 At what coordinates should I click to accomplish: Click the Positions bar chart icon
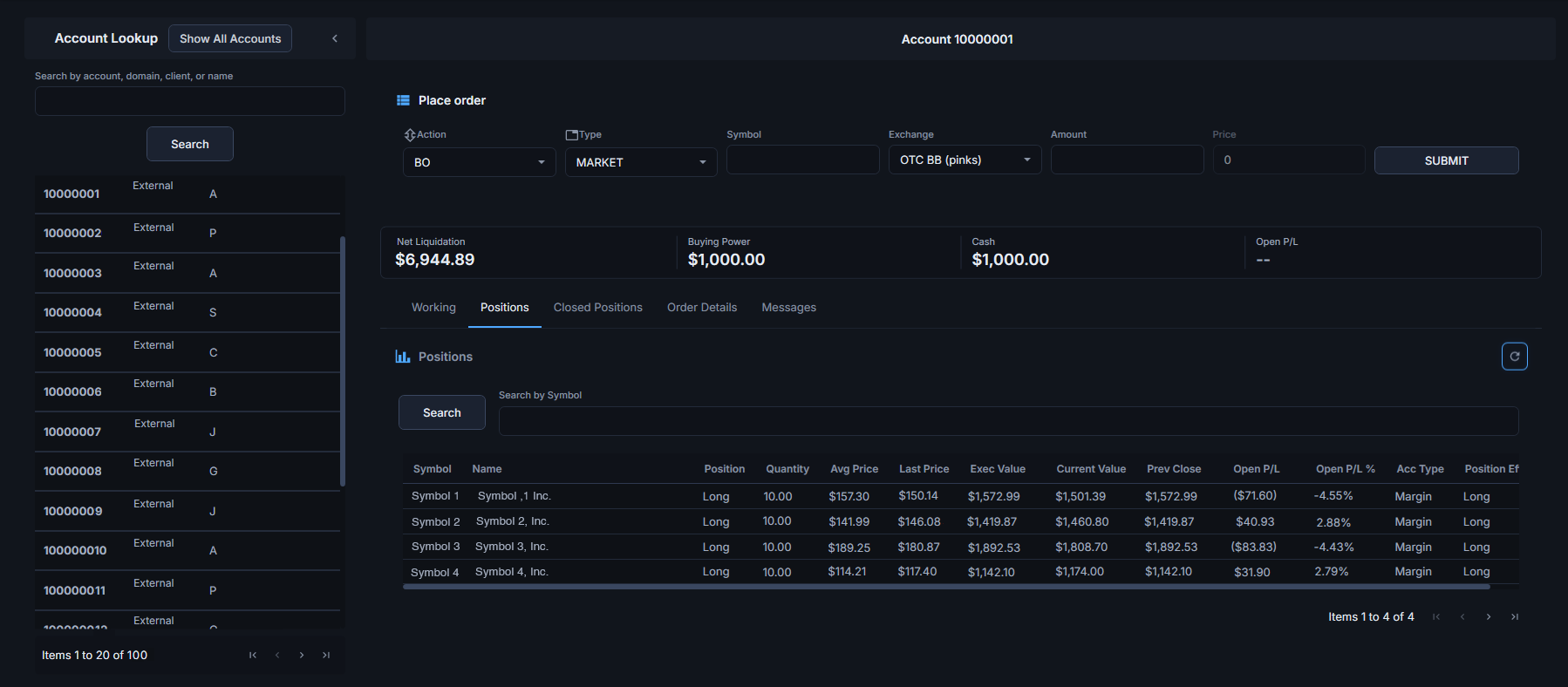(x=403, y=357)
